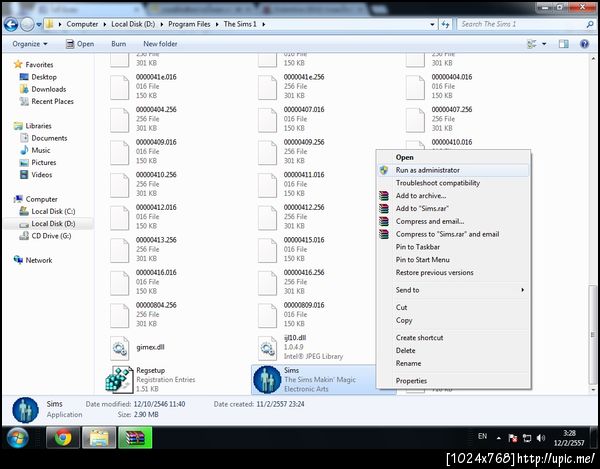Select the Regsetup registry file icon
This screenshot has height=469, width=600.
point(119,379)
